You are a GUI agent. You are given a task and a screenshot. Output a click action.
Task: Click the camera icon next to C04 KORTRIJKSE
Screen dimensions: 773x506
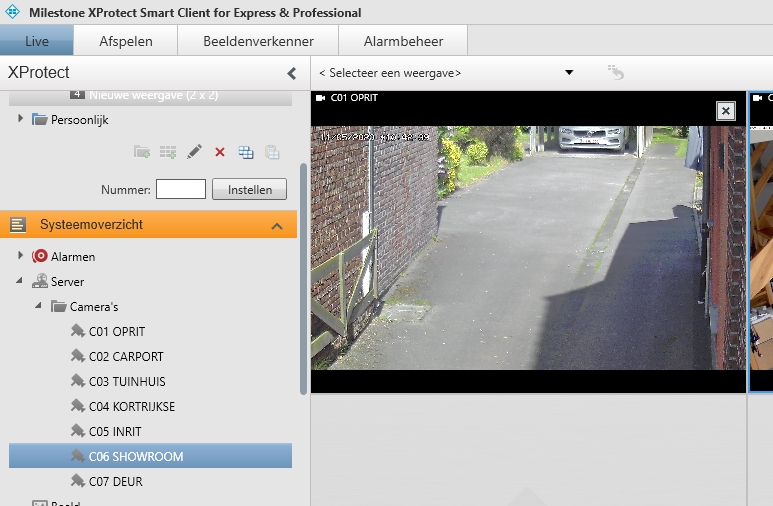click(x=77, y=405)
